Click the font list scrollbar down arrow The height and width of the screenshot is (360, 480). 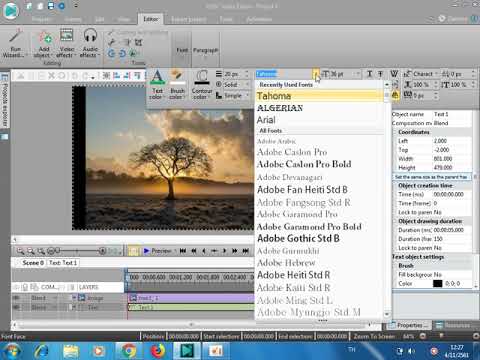tap(387, 314)
